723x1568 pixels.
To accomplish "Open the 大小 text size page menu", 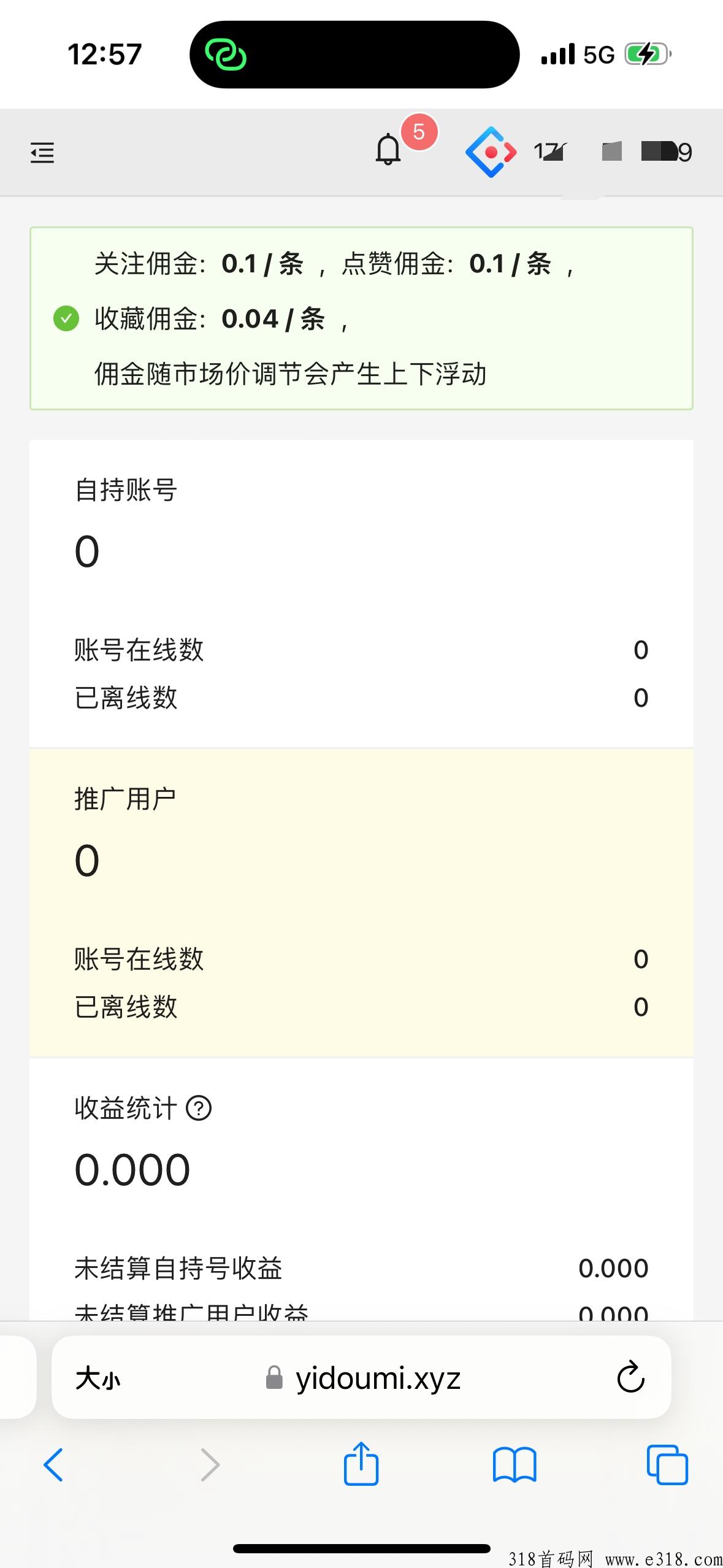I will [x=98, y=1378].
